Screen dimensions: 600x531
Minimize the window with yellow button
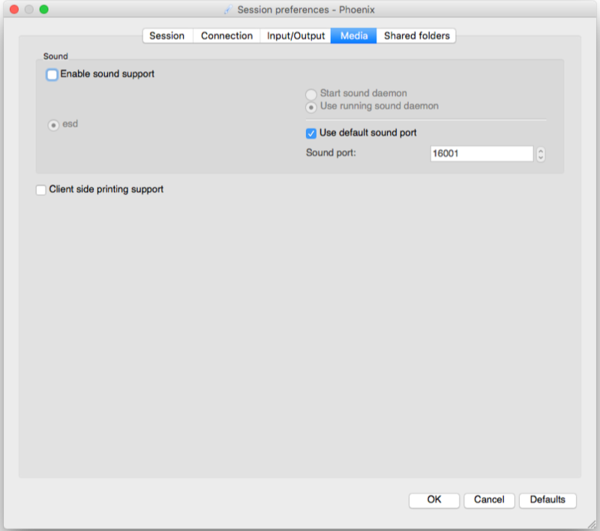pyautogui.click(x=29, y=9)
